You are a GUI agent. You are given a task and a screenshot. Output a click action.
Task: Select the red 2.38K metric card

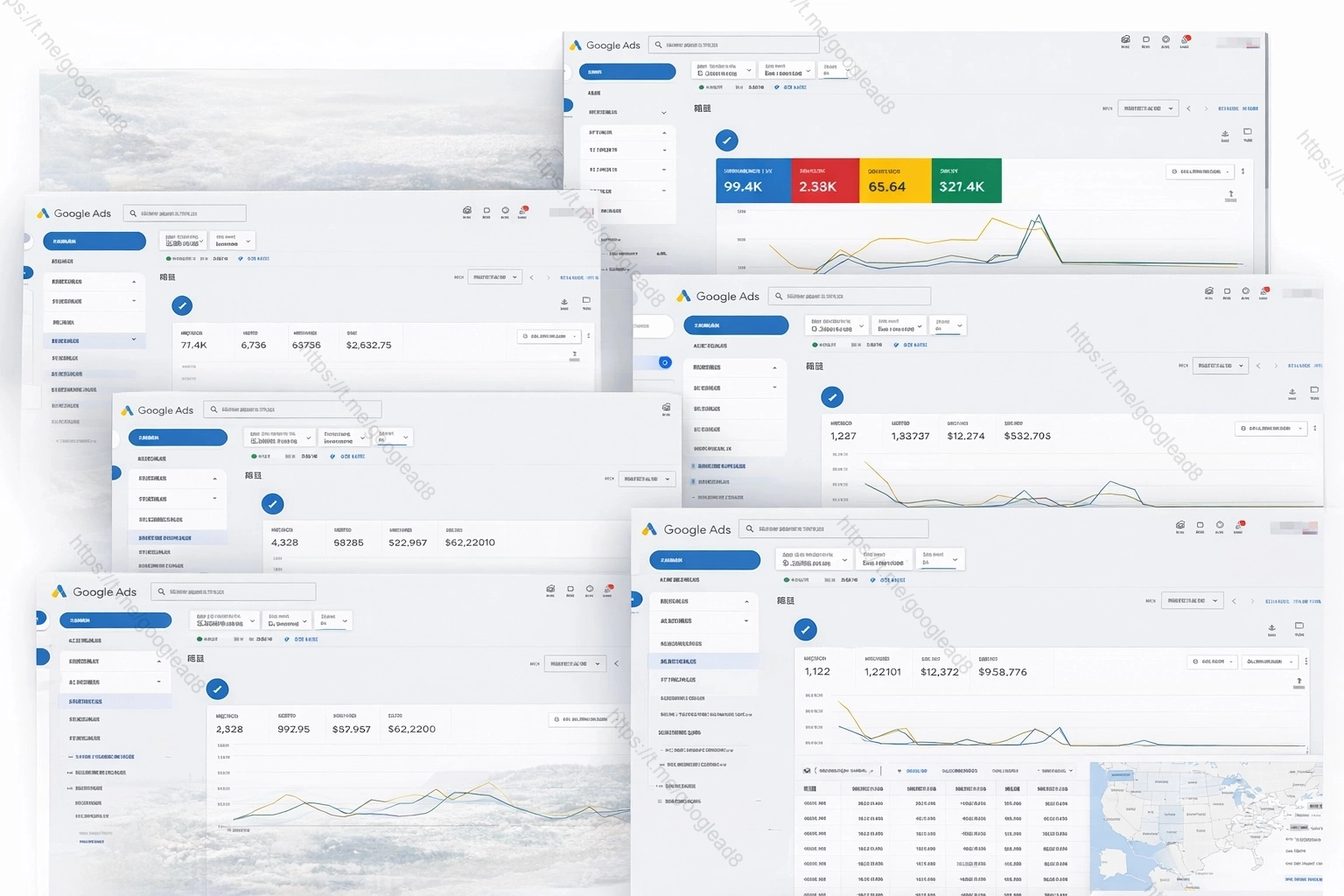[x=825, y=180]
